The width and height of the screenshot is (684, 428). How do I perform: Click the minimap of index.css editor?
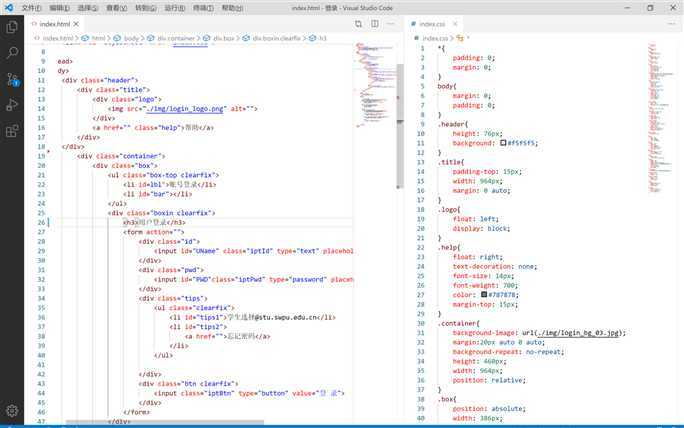[661, 118]
